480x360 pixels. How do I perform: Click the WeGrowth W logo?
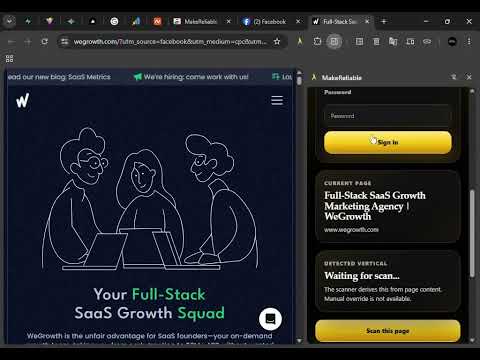(23, 100)
